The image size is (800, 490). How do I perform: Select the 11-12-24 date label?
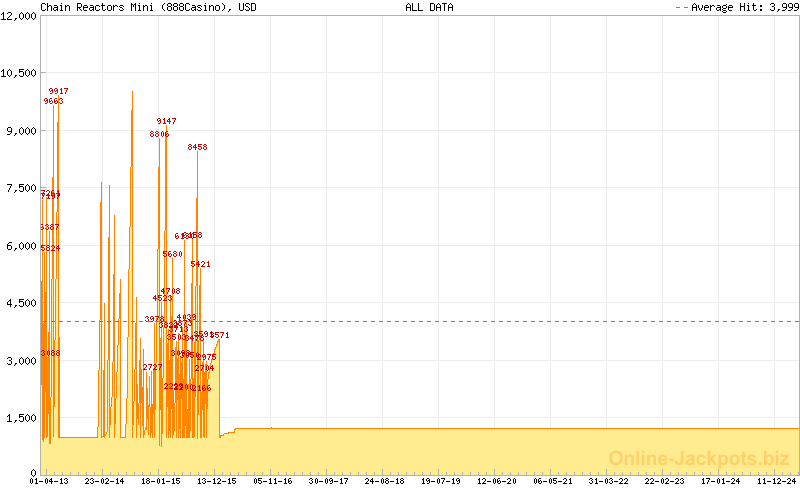[776, 481]
